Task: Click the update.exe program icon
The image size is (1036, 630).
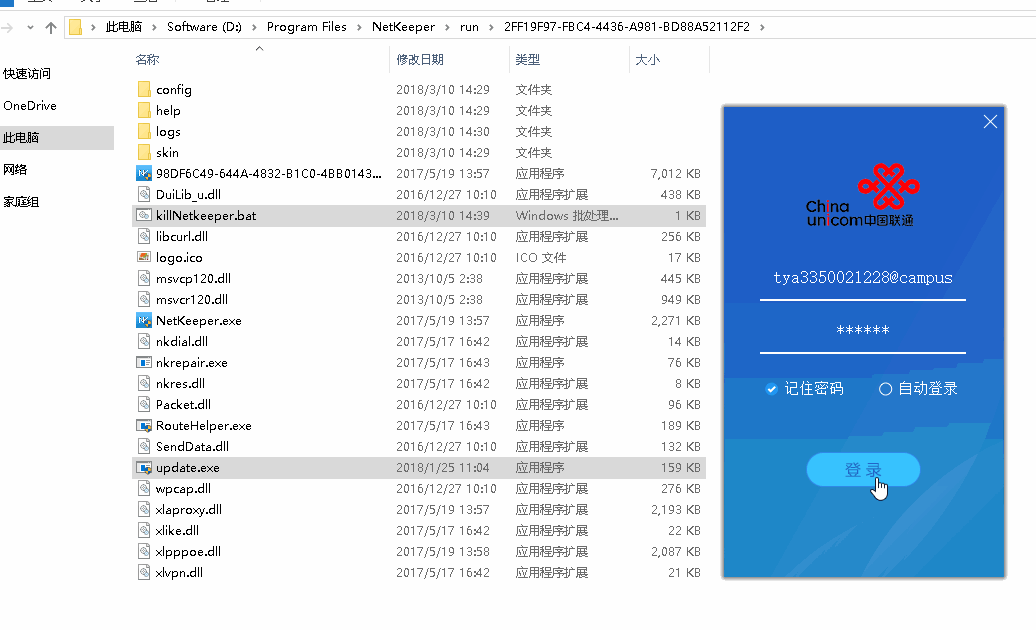Action: coord(144,468)
